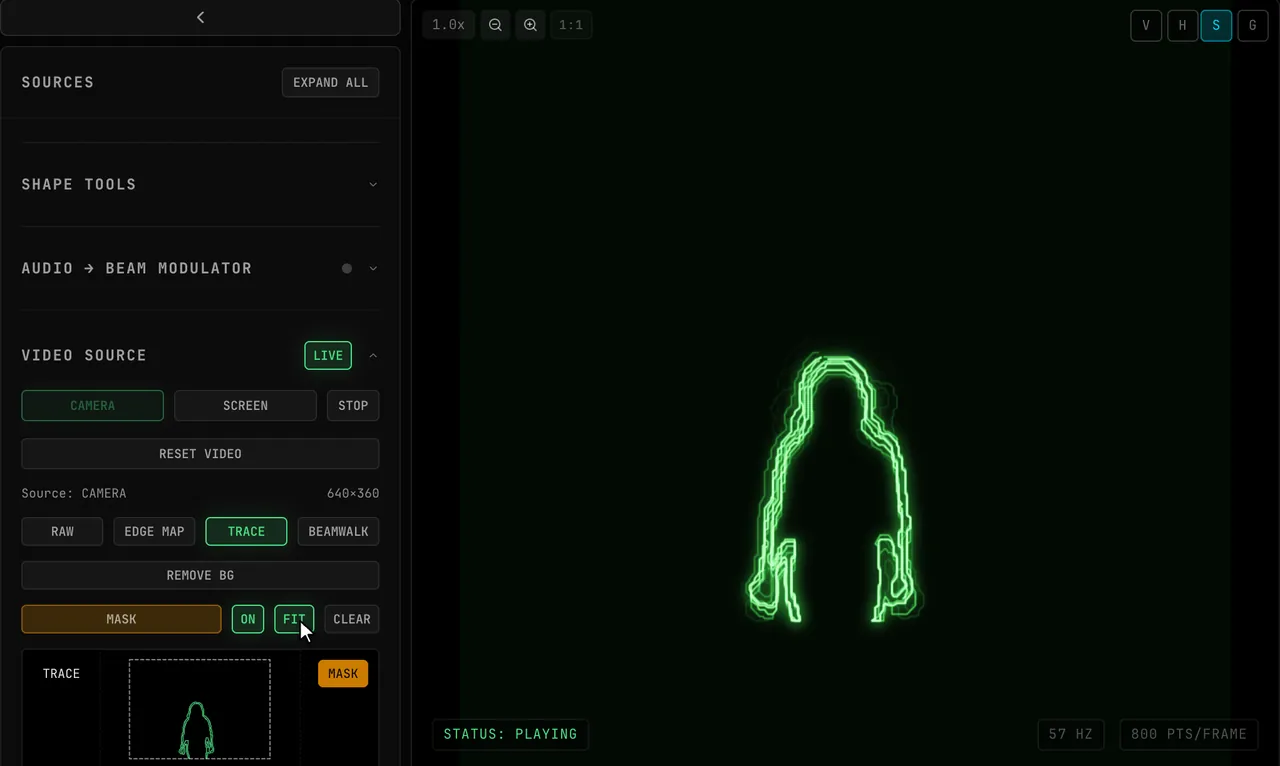Toggle the mask ON button

pos(248,619)
